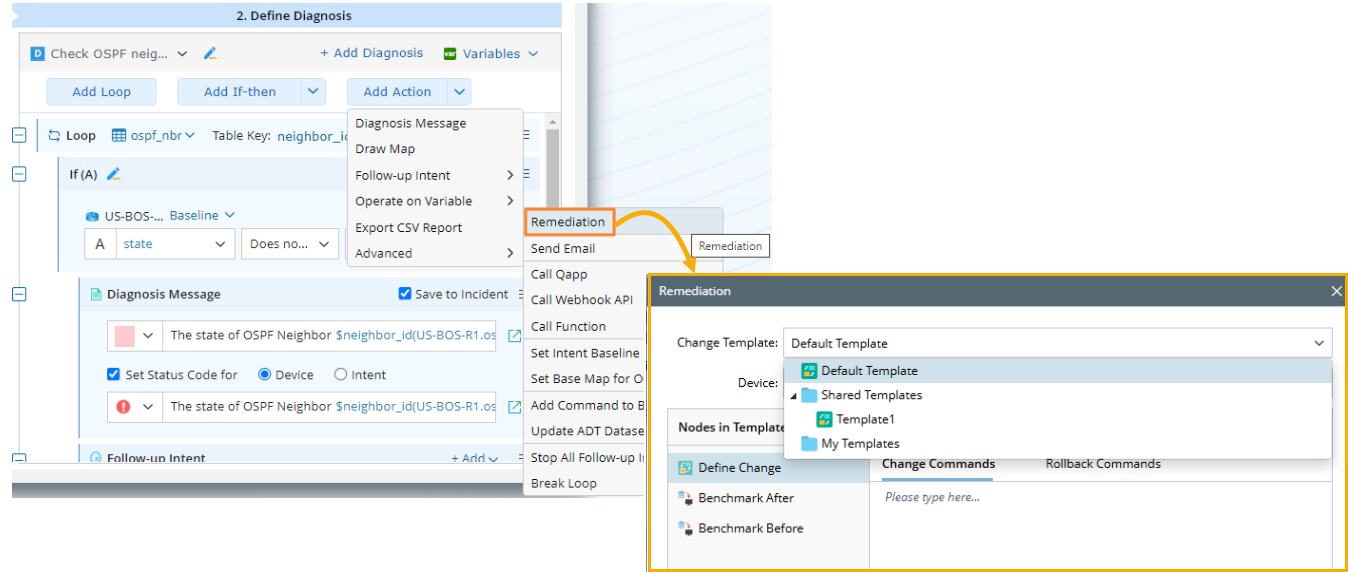Click the Diagnosis Message document icon
The height and width of the screenshot is (572, 1348).
click(96, 294)
